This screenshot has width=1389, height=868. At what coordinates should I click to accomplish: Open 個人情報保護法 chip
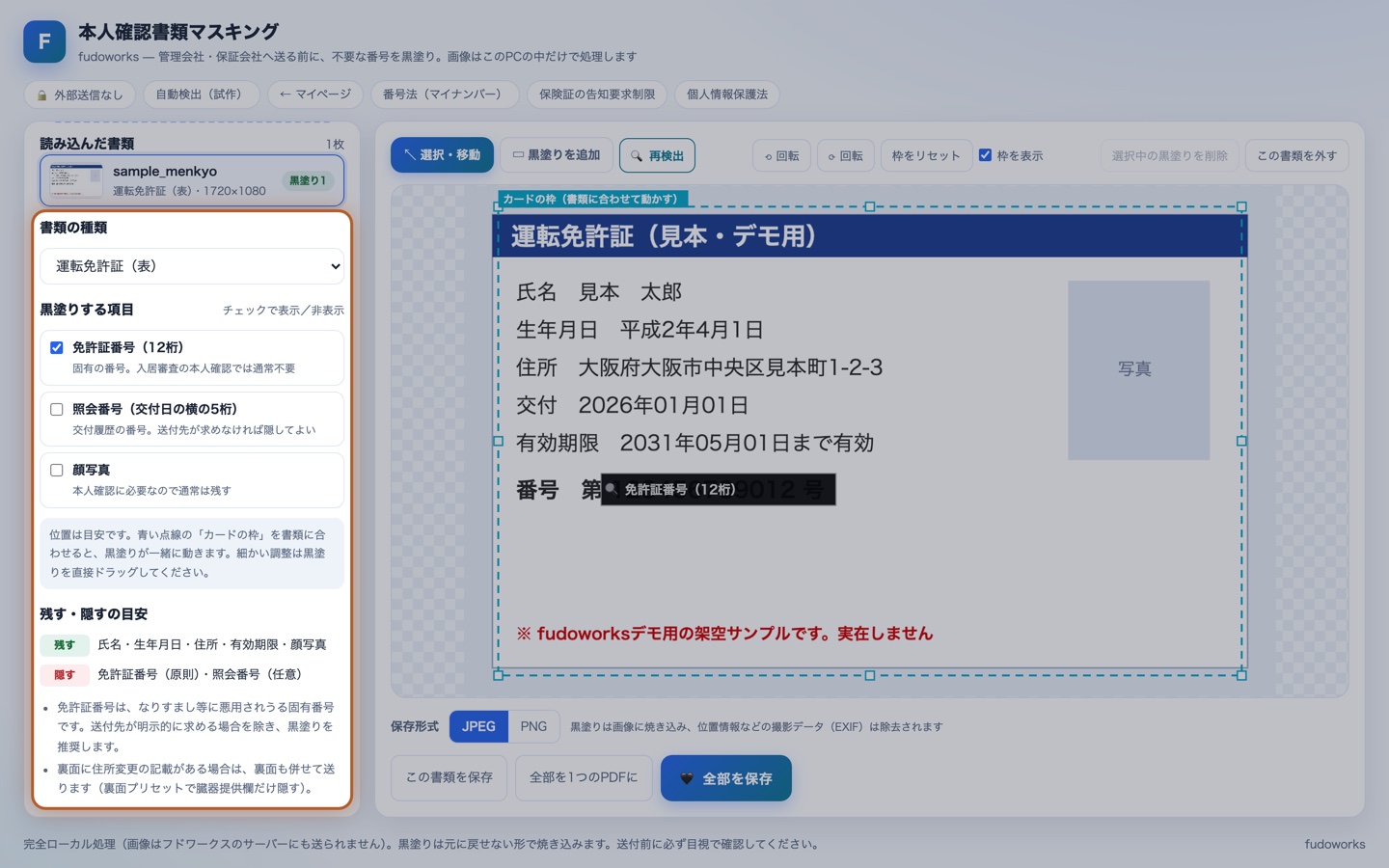pyautogui.click(x=727, y=95)
